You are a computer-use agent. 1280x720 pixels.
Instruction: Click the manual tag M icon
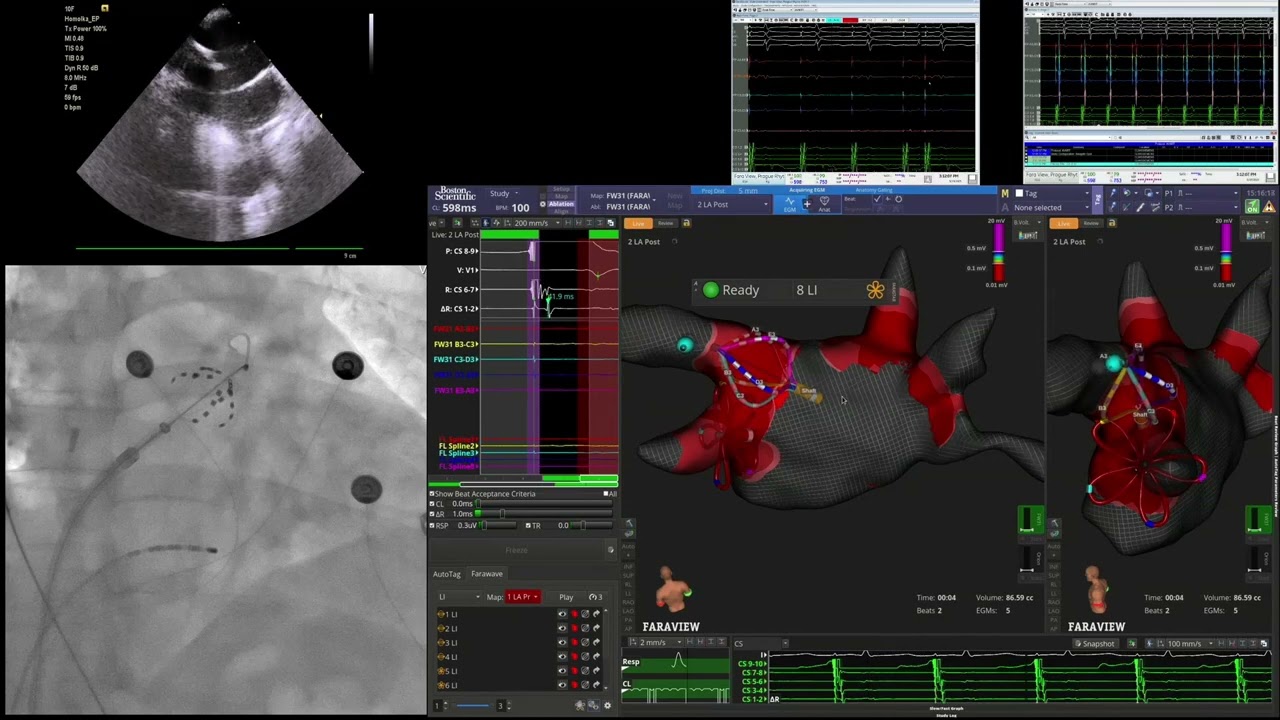coord(1005,193)
